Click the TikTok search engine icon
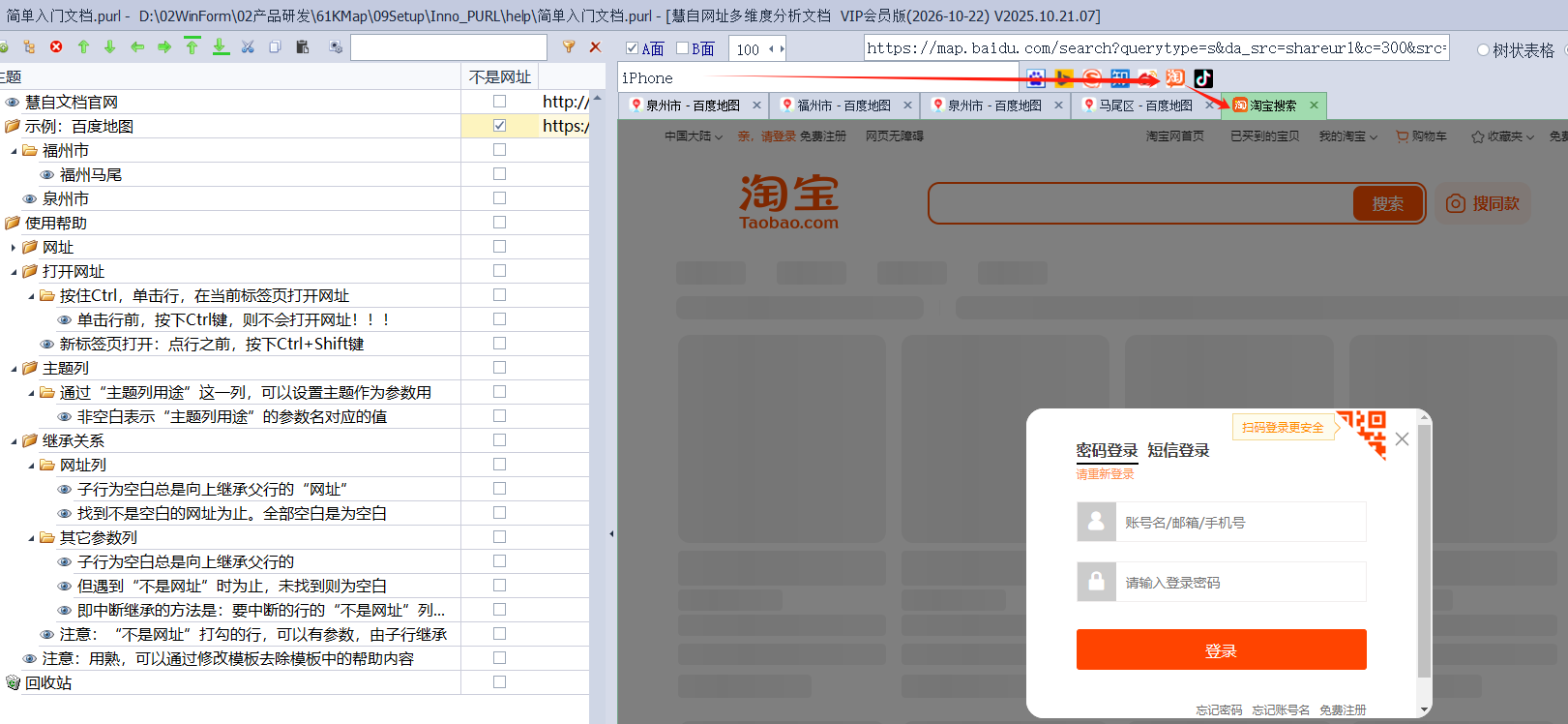Screen dimensions: 1568x724 [x=1203, y=78]
